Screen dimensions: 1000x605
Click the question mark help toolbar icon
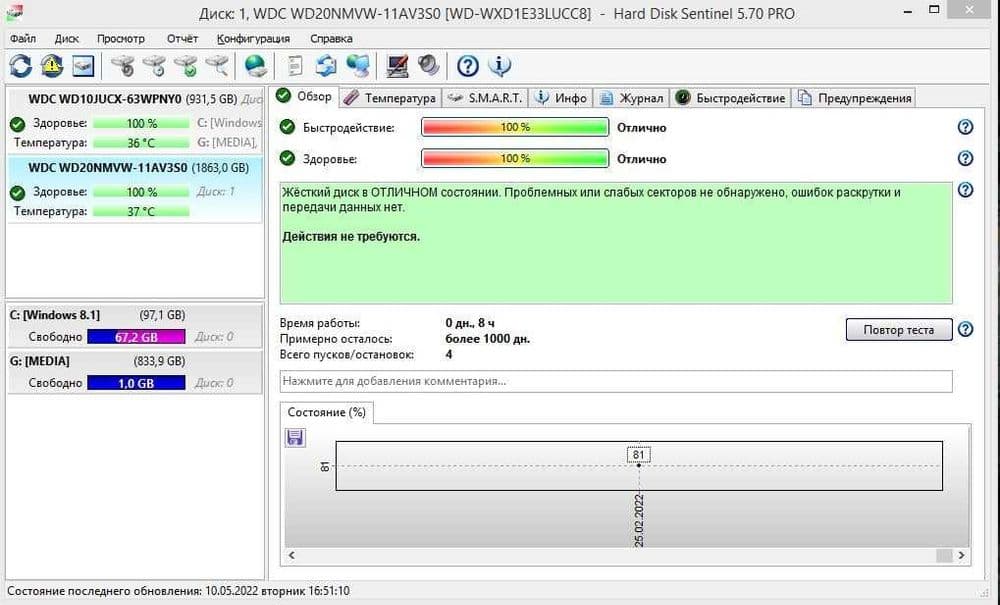[x=467, y=66]
